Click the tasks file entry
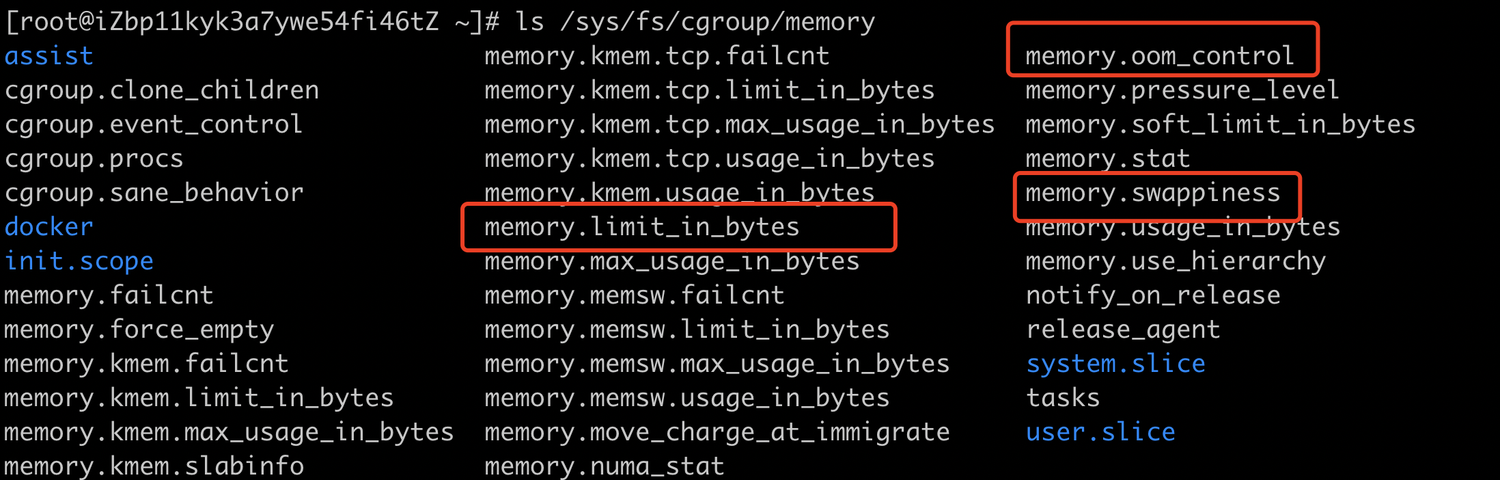This screenshot has width=1500, height=480. pyautogui.click(x=1063, y=398)
